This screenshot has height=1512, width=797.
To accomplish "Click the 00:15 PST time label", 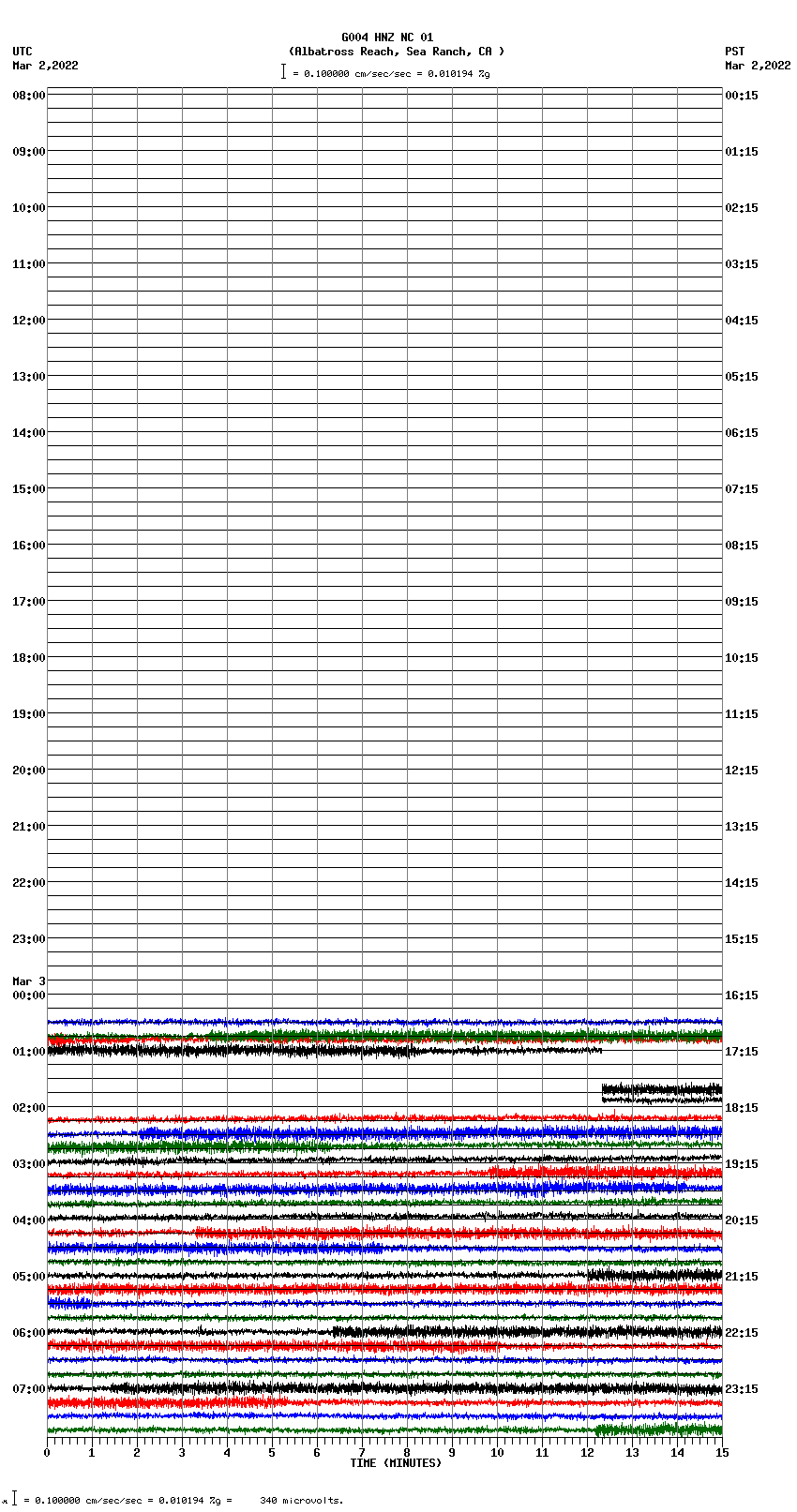I will pos(742,96).
